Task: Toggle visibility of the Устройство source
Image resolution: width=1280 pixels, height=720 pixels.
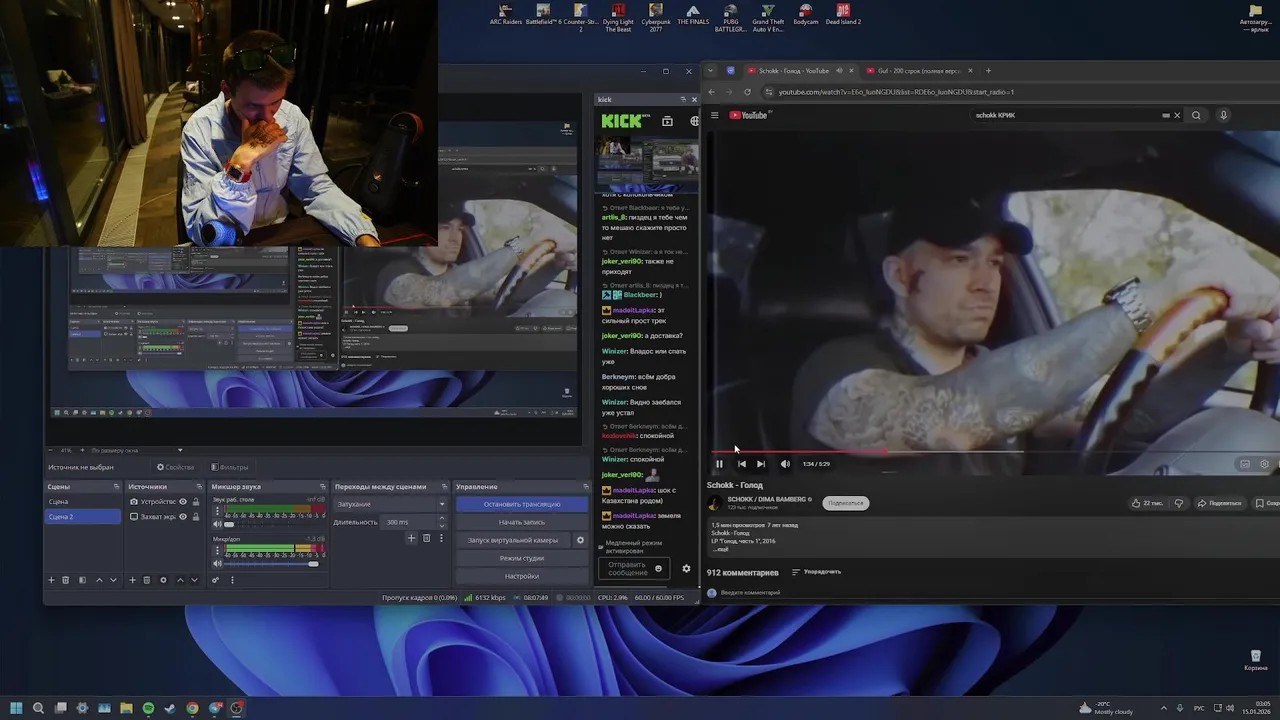Action: [182, 502]
